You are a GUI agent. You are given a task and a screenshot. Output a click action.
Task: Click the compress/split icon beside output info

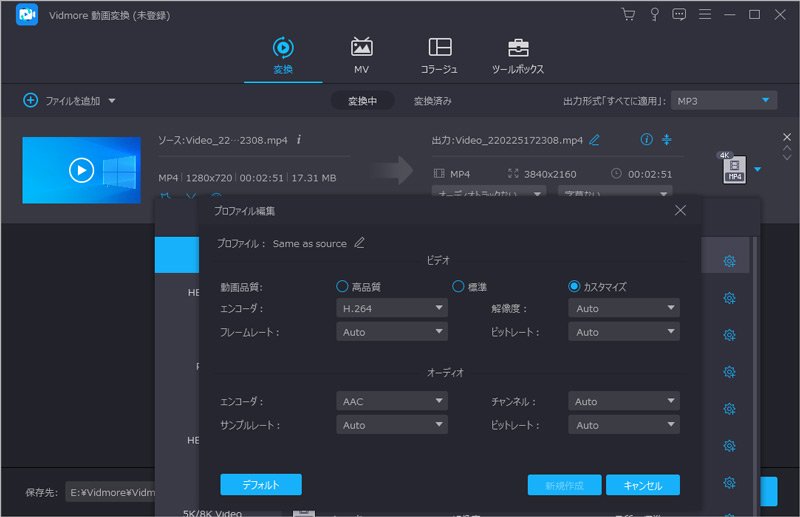coord(666,139)
